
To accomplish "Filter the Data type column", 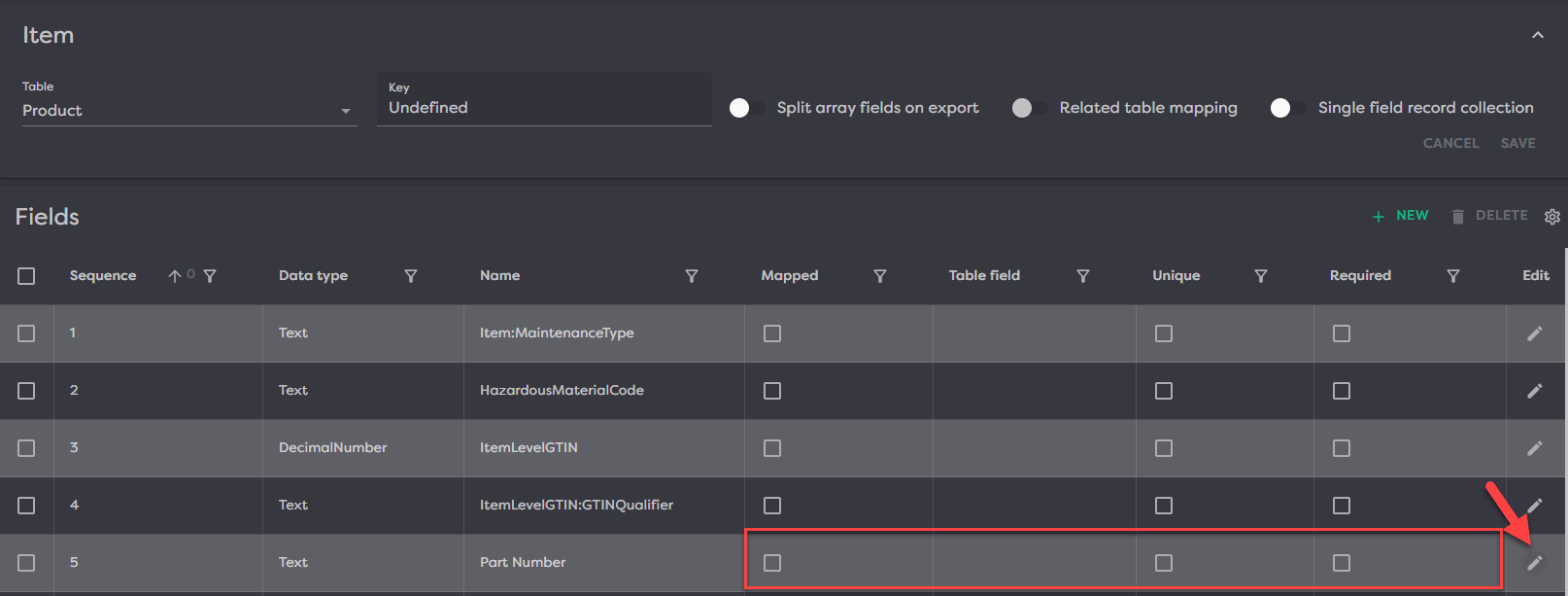I will 411,276.
